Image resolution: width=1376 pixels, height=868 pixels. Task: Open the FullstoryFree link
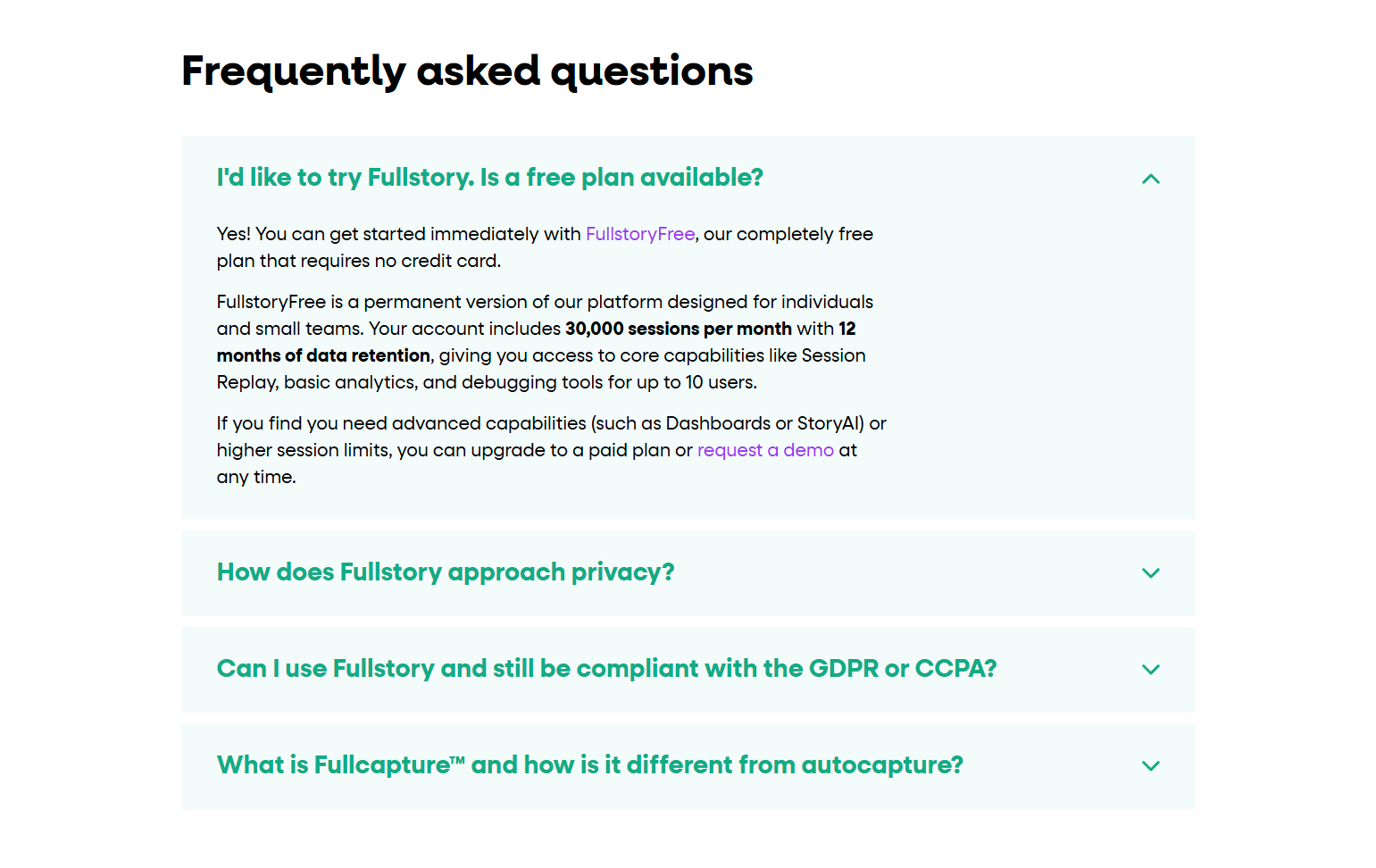[x=639, y=234]
